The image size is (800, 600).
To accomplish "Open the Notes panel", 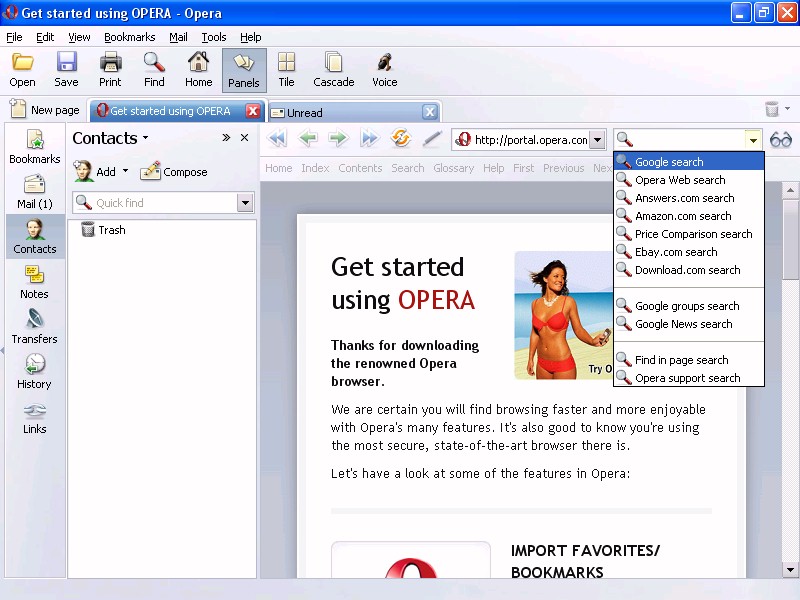I will 34,282.
